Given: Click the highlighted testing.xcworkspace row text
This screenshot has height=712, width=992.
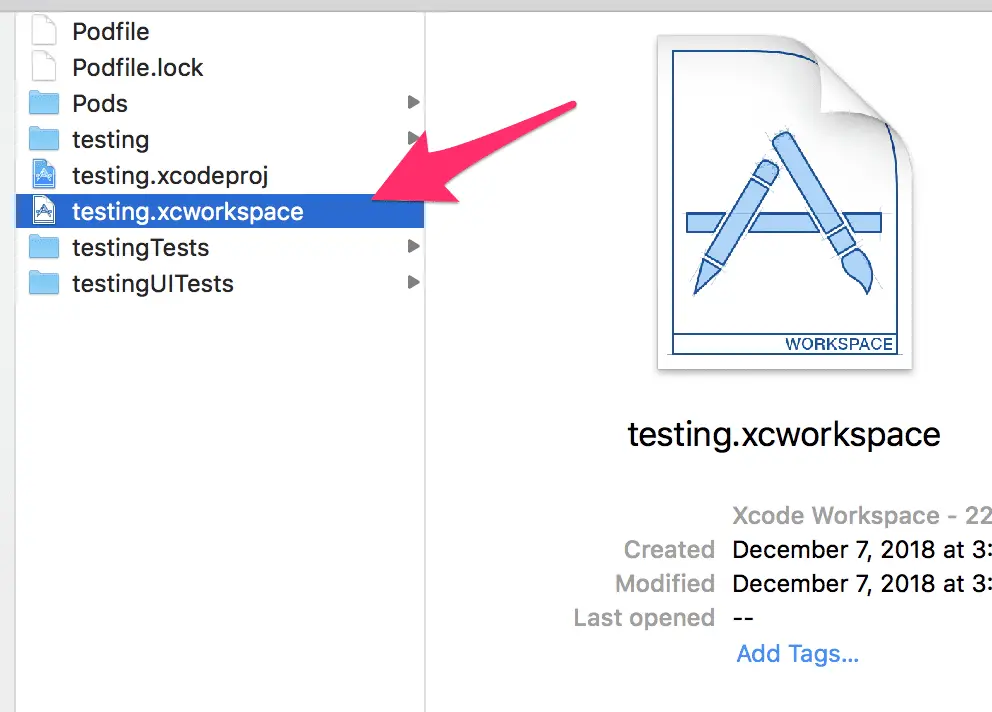Looking at the screenshot, I should click(188, 212).
